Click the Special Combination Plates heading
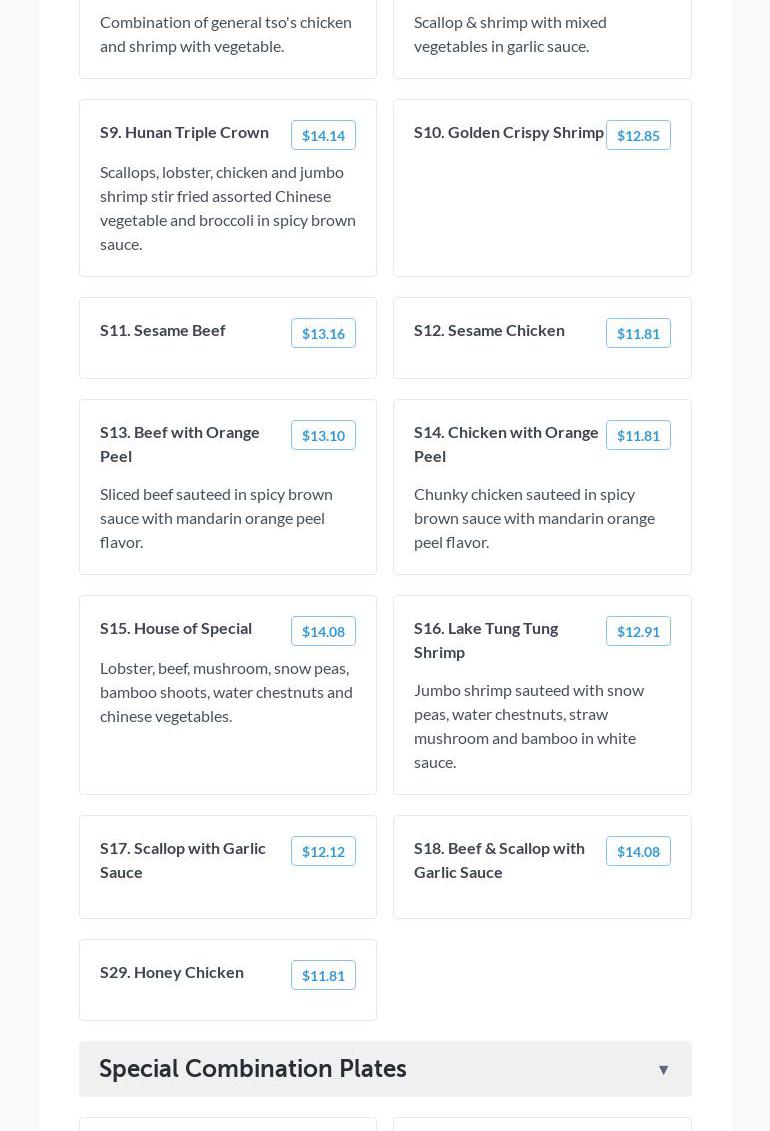Image resolution: width=770 pixels, height=1131 pixels. 252,1069
